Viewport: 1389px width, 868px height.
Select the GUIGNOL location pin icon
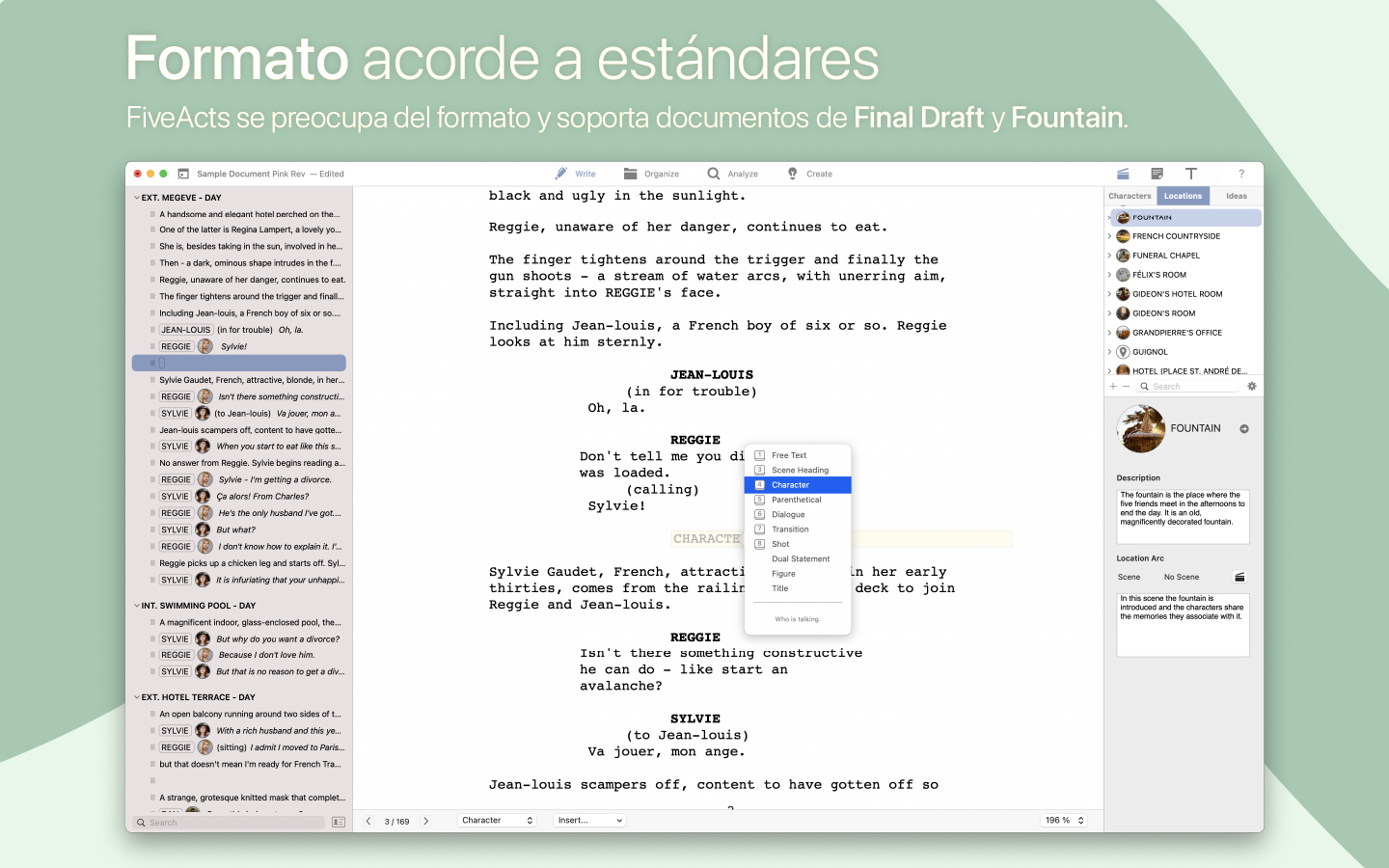[x=1123, y=352]
